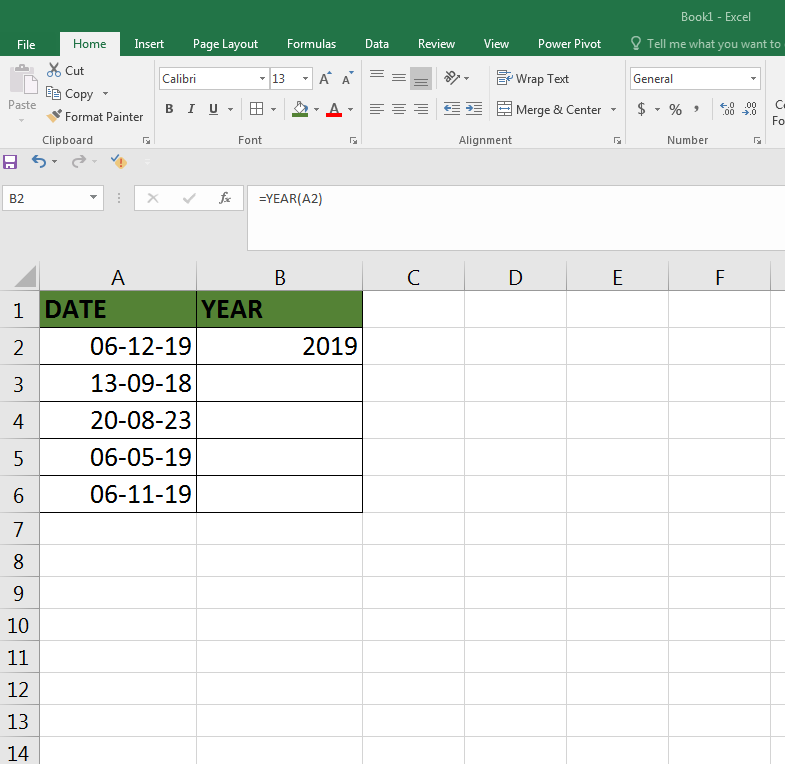
Task: Switch to the View tab
Action: click(496, 44)
